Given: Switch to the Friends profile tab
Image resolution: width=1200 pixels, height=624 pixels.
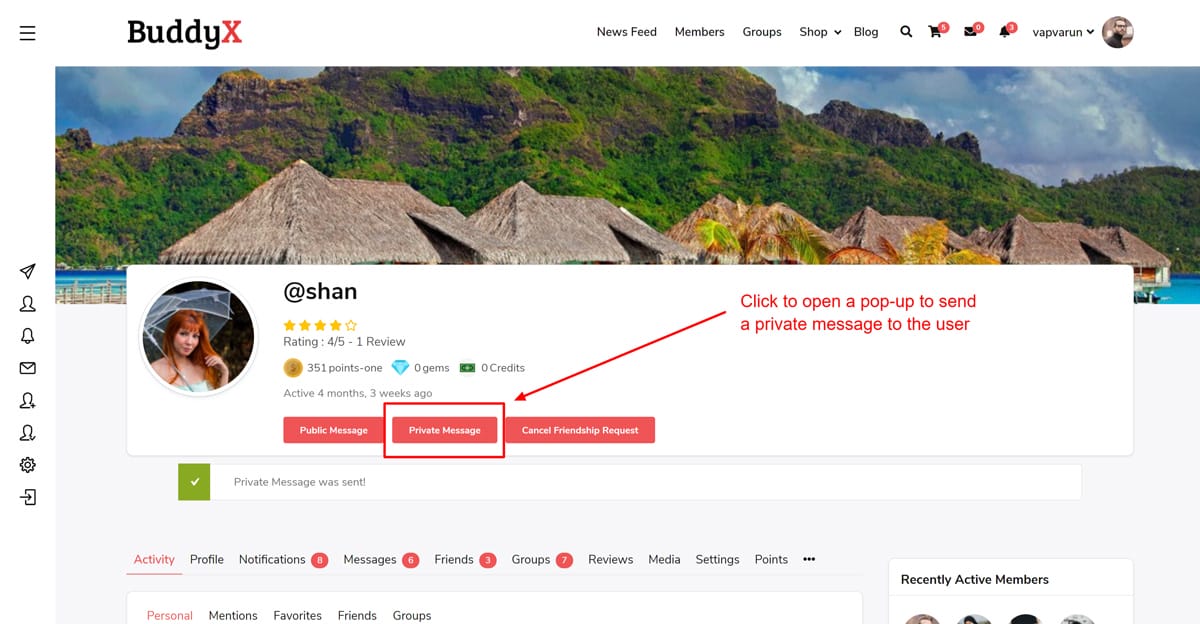Looking at the screenshot, I should tap(454, 560).
